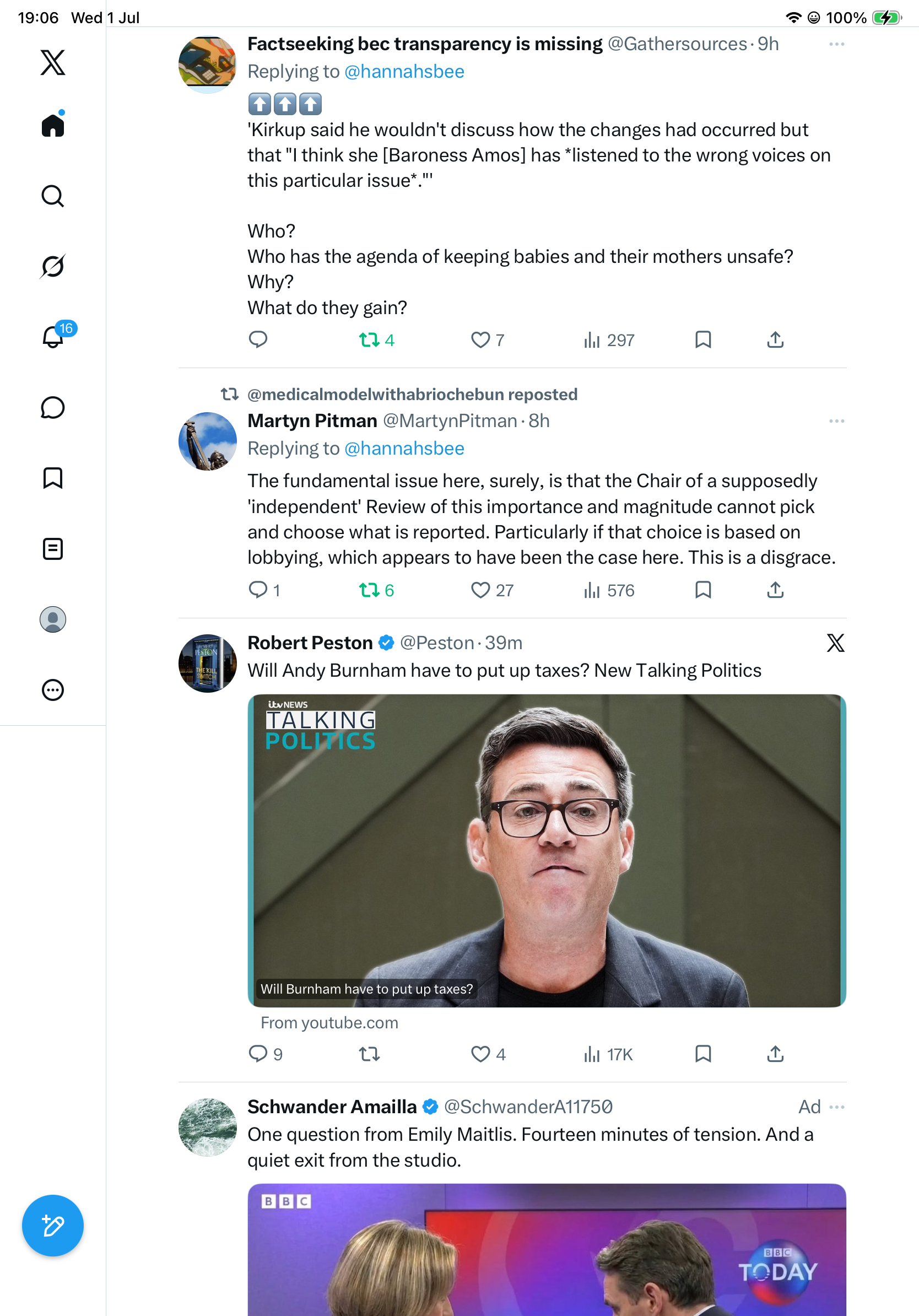Bookmark Robert Peston's post
Image resolution: width=919 pixels, height=1316 pixels.
(703, 1054)
